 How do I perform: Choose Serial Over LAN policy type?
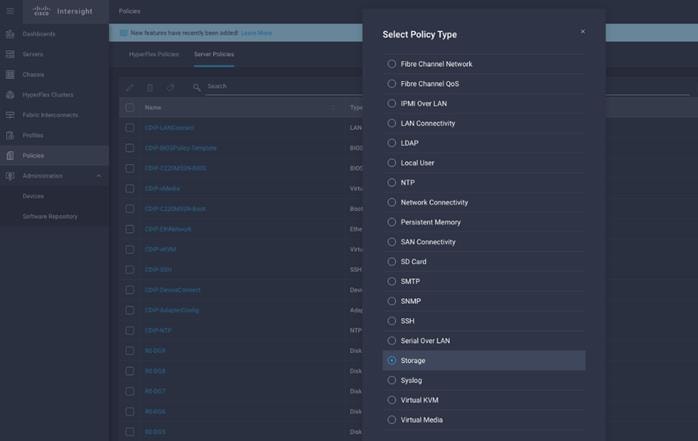[391, 341]
